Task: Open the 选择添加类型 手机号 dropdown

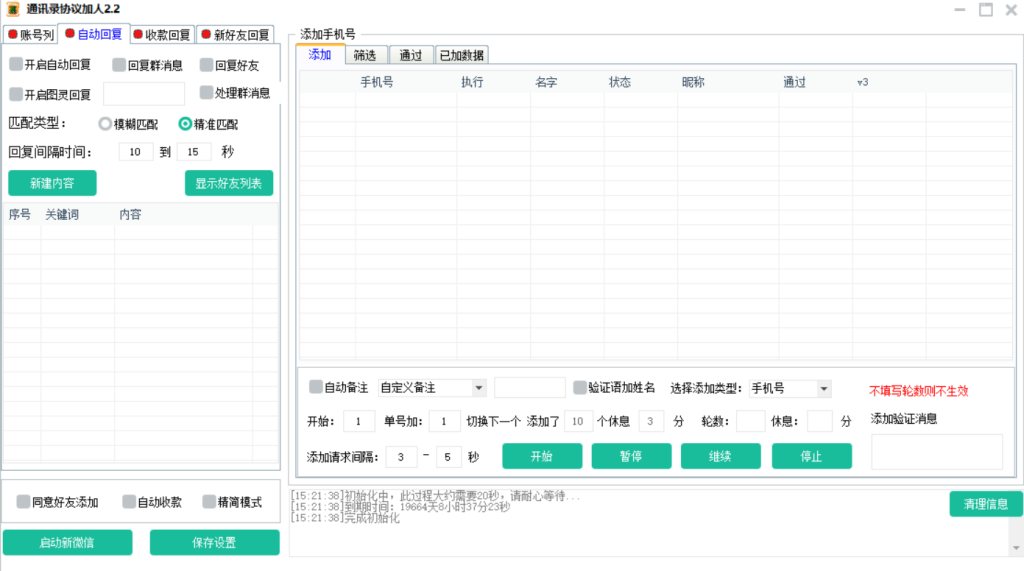Action: pos(823,388)
